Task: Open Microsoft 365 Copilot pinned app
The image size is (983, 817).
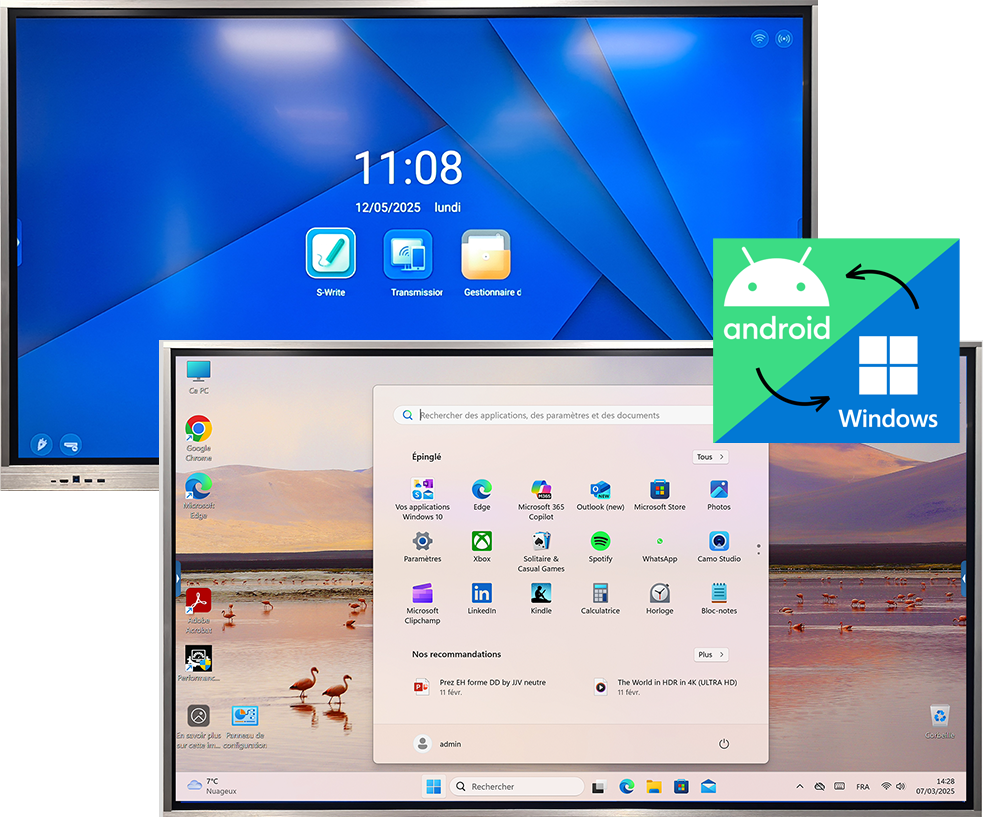Action: (x=541, y=499)
